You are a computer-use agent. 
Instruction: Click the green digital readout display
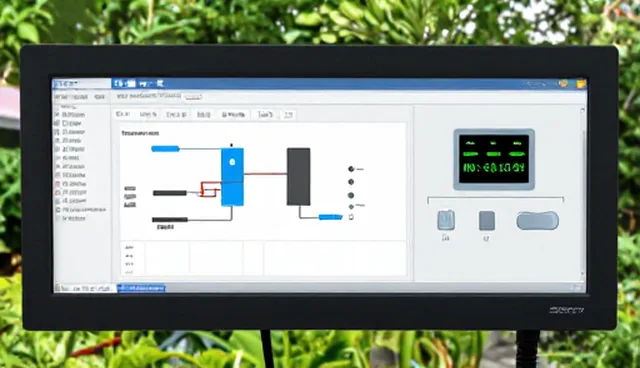click(x=494, y=159)
